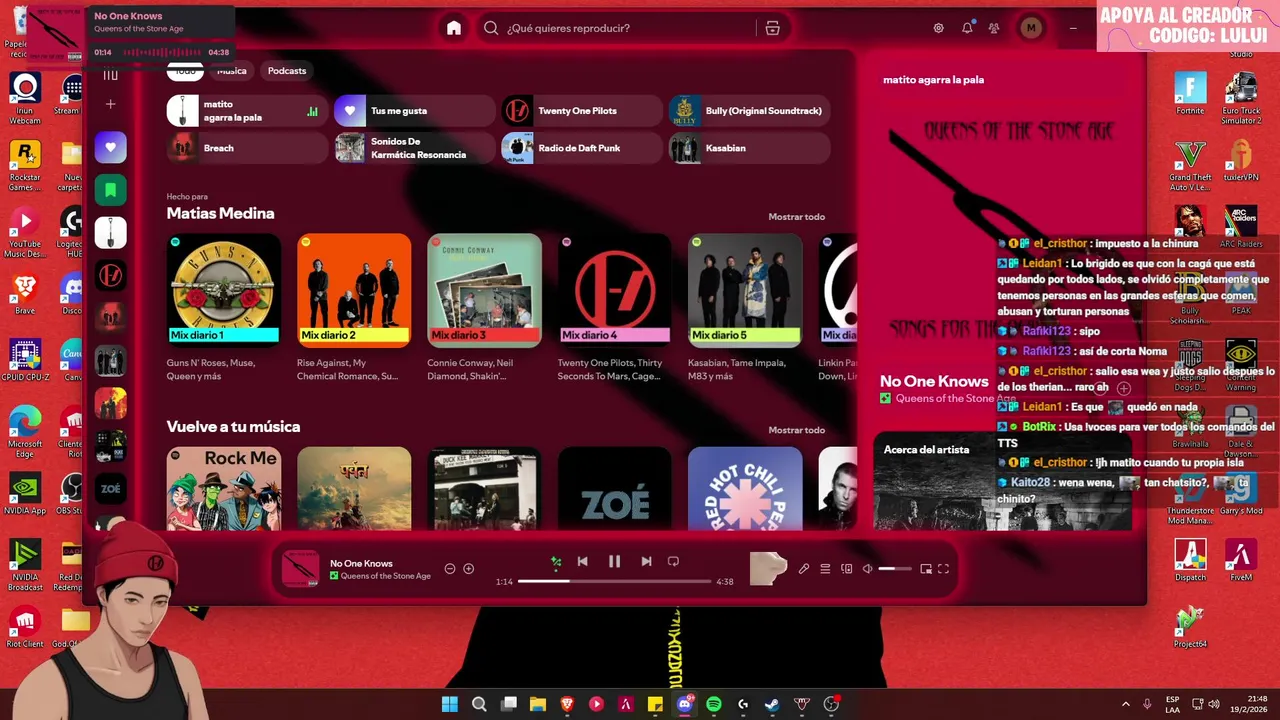The width and height of the screenshot is (1280, 720).
Task: Click the minus icon next to song title
Action: click(x=450, y=569)
